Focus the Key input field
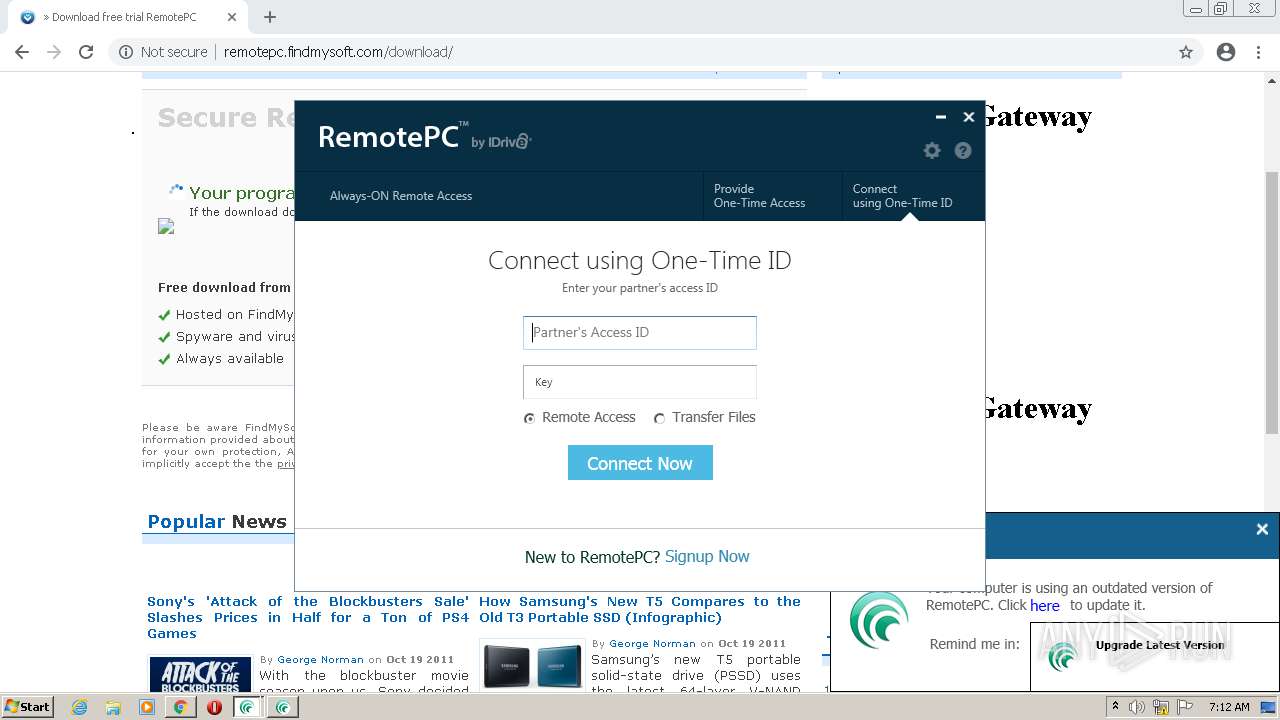Viewport: 1280px width, 720px height. 640,382
